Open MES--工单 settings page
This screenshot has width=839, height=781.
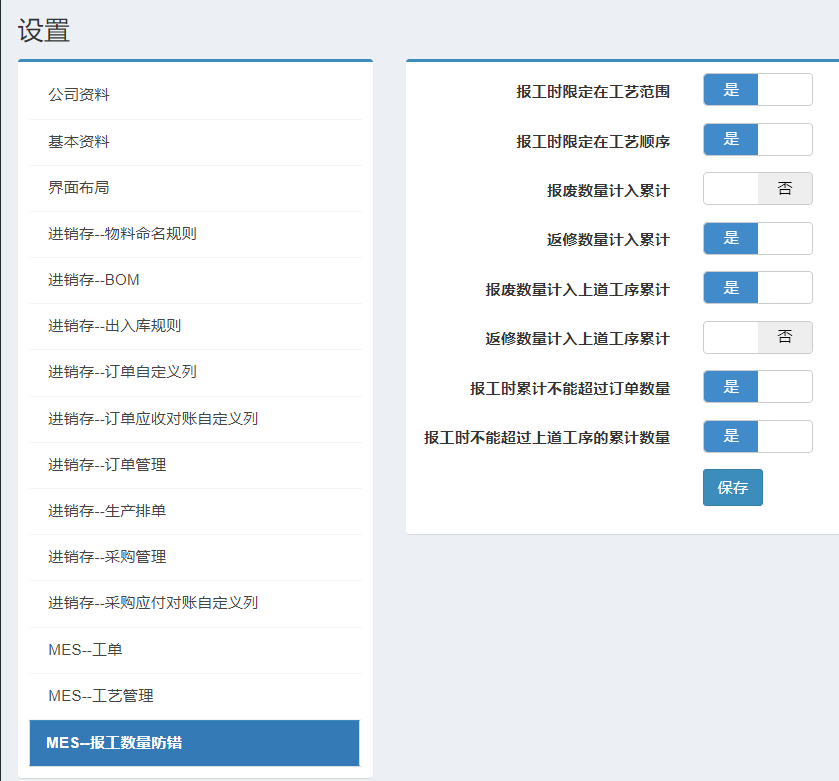click(85, 650)
